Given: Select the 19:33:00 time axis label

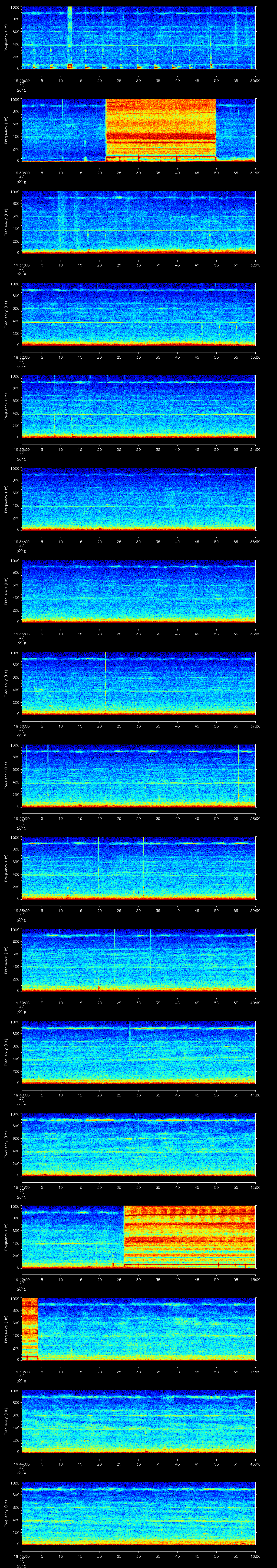Looking at the screenshot, I should [21, 449].
